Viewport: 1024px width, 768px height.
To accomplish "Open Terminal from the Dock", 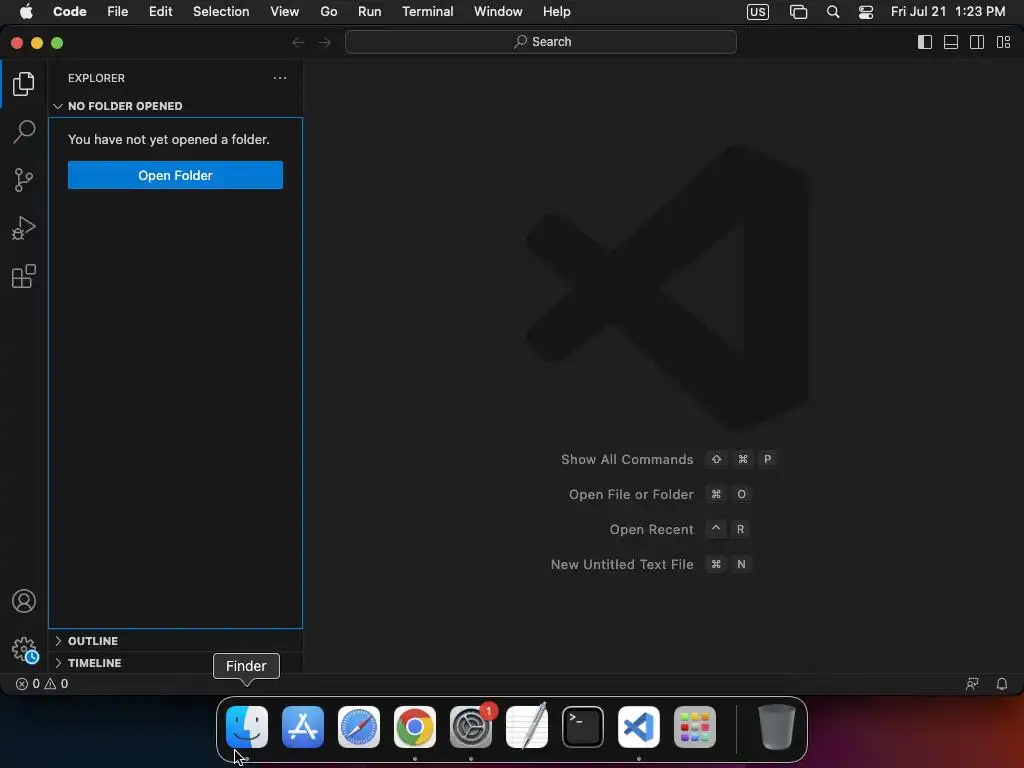I will pos(583,727).
